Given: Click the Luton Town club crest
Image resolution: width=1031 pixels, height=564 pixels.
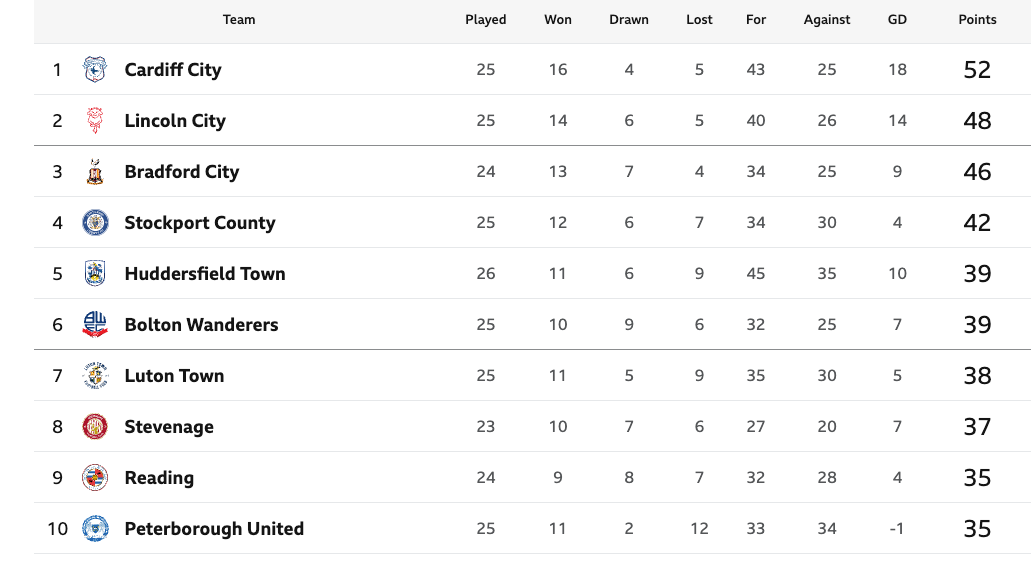Looking at the screenshot, I should coord(95,376).
